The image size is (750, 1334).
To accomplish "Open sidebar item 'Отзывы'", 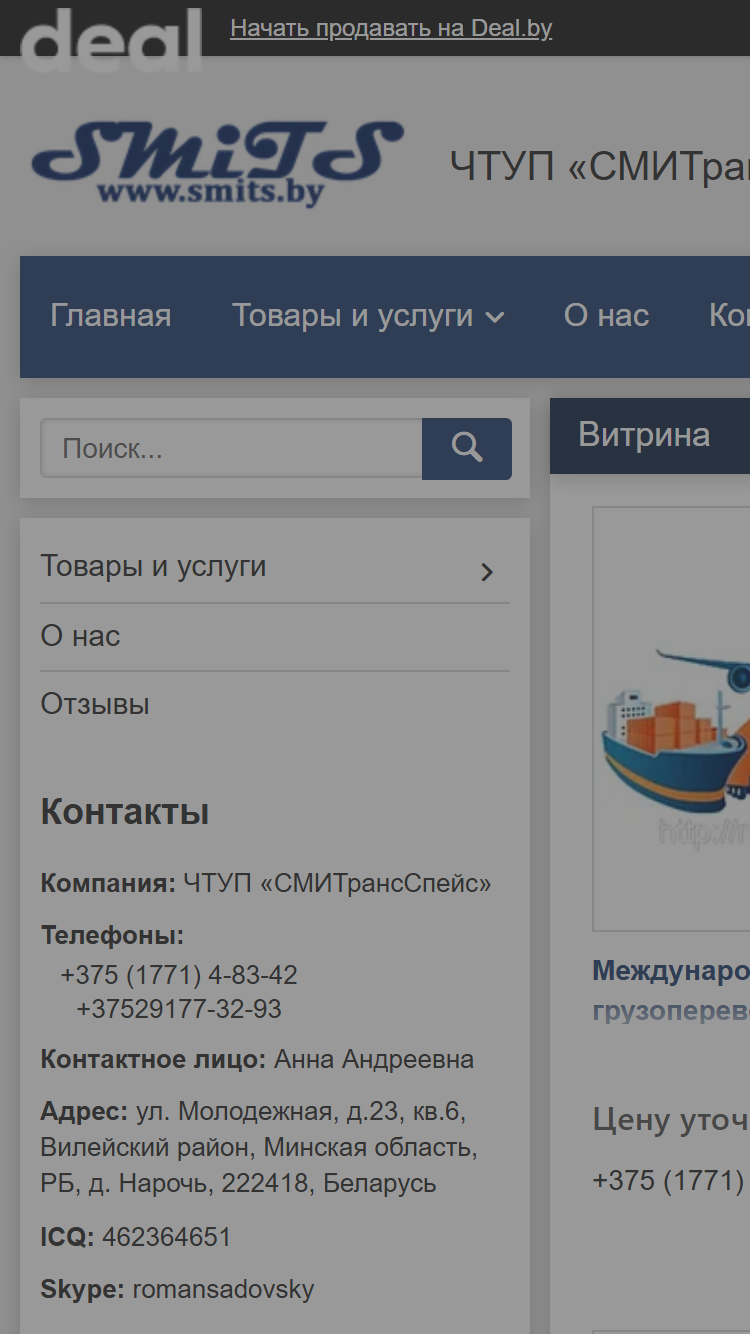I will coord(95,704).
